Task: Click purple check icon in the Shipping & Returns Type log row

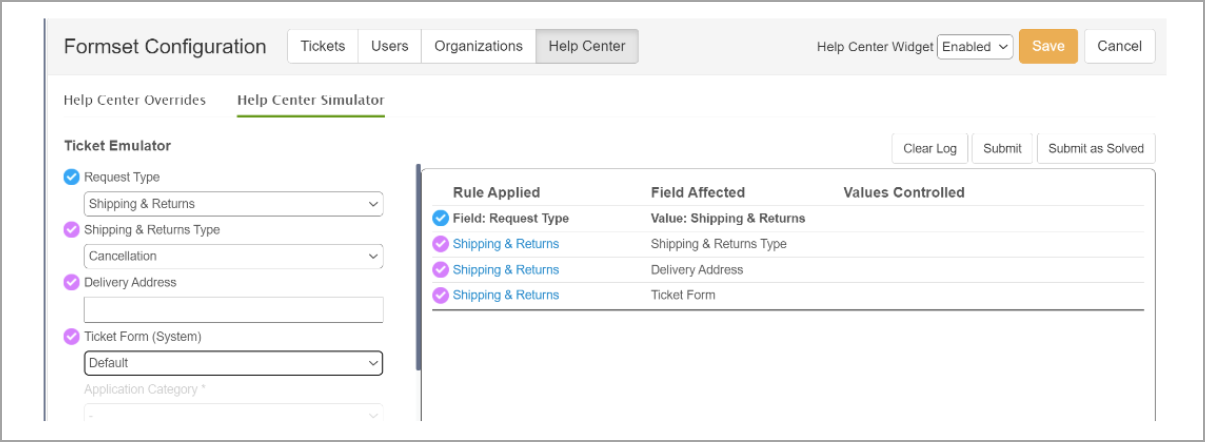Action: 440,244
